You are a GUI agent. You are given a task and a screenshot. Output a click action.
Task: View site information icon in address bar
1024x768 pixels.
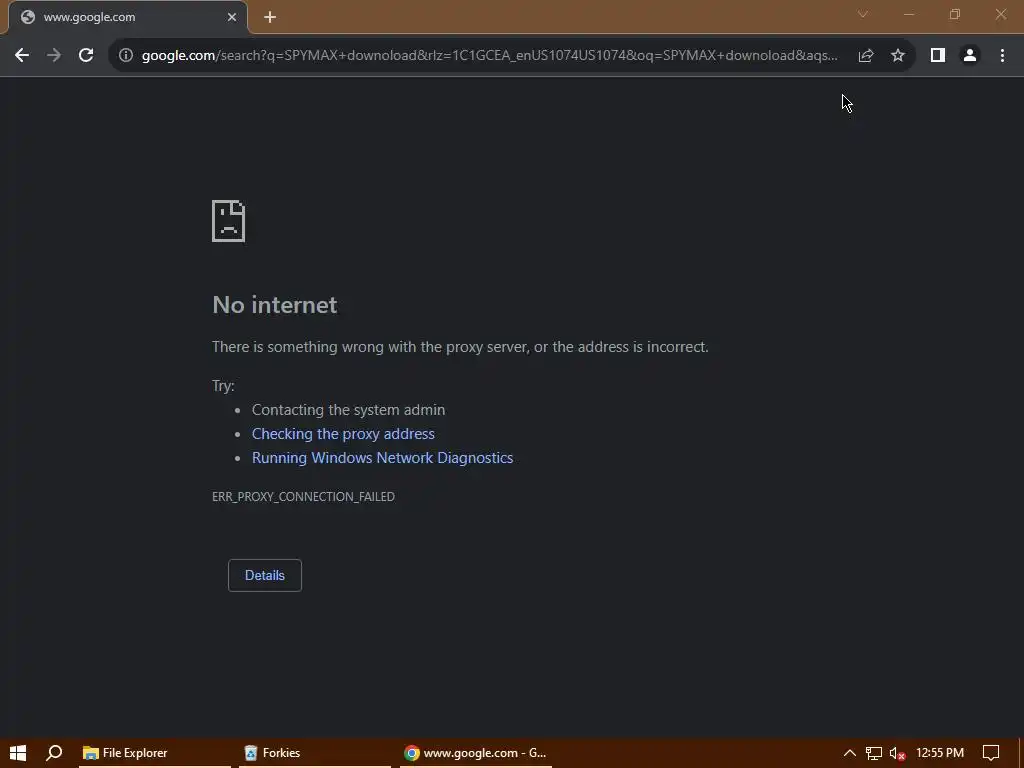click(126, 56)
